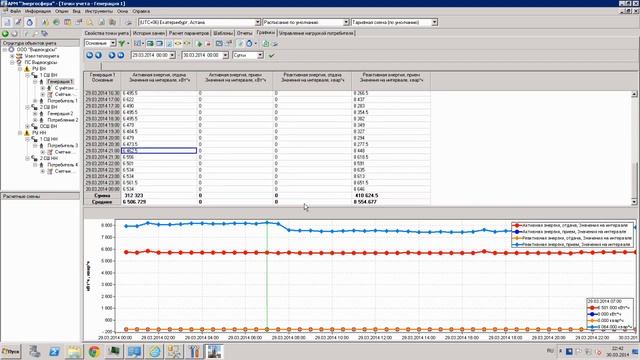
Task: Open the start date 29.03.2014 00:00 picker arrow
Action: (x=172, y=55)
